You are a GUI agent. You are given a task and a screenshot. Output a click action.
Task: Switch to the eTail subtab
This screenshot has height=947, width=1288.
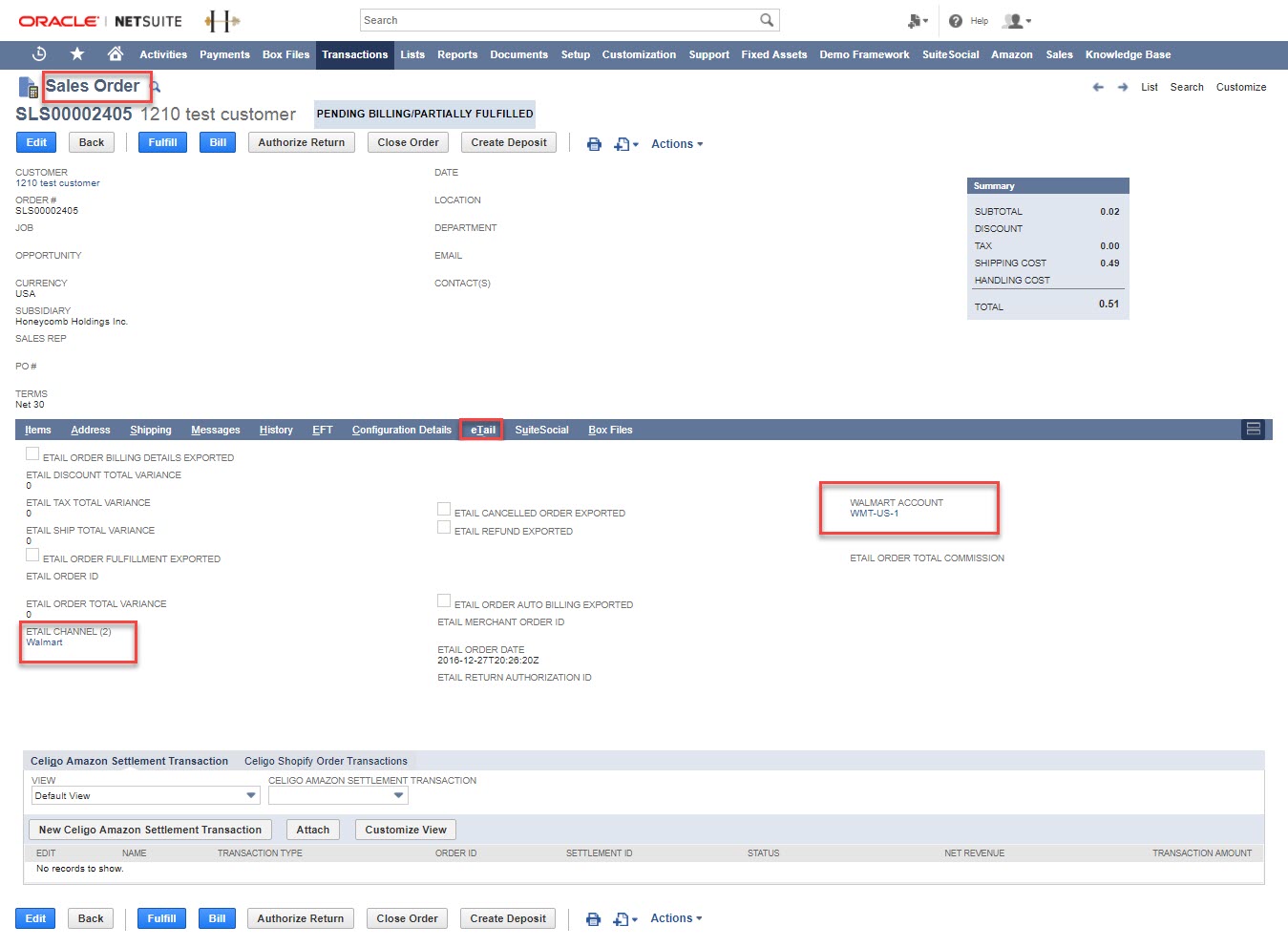pos(483,430)
